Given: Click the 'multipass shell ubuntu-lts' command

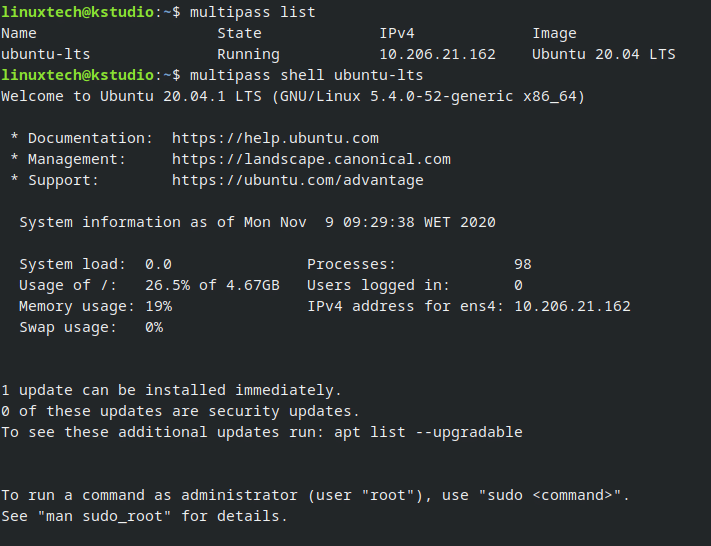Looking at the screenshot, I should [x=306, y=75].
